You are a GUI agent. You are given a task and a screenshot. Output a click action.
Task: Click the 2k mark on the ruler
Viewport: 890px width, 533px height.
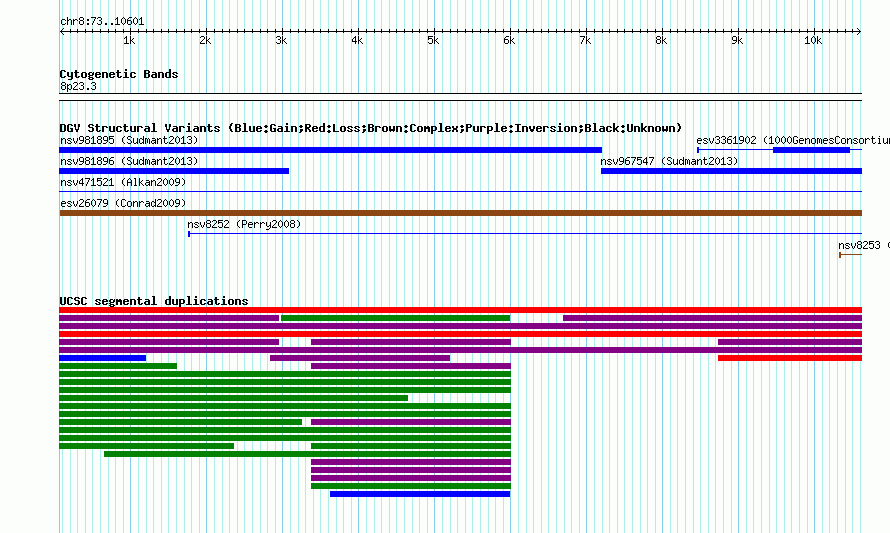pos(205,40)
